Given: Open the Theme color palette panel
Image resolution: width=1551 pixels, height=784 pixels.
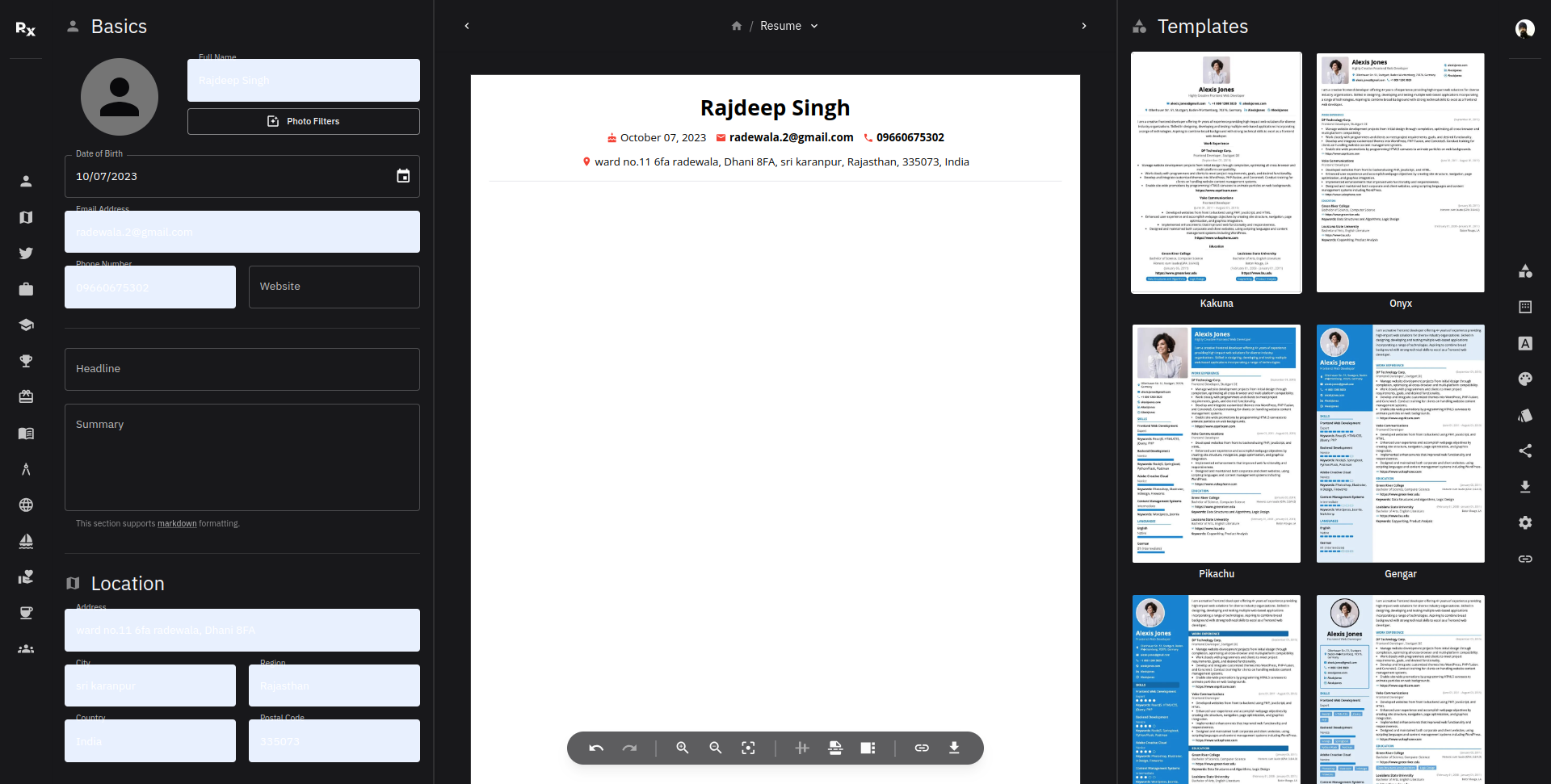Looking at the screenshot, I should [x=1525, y=379].
